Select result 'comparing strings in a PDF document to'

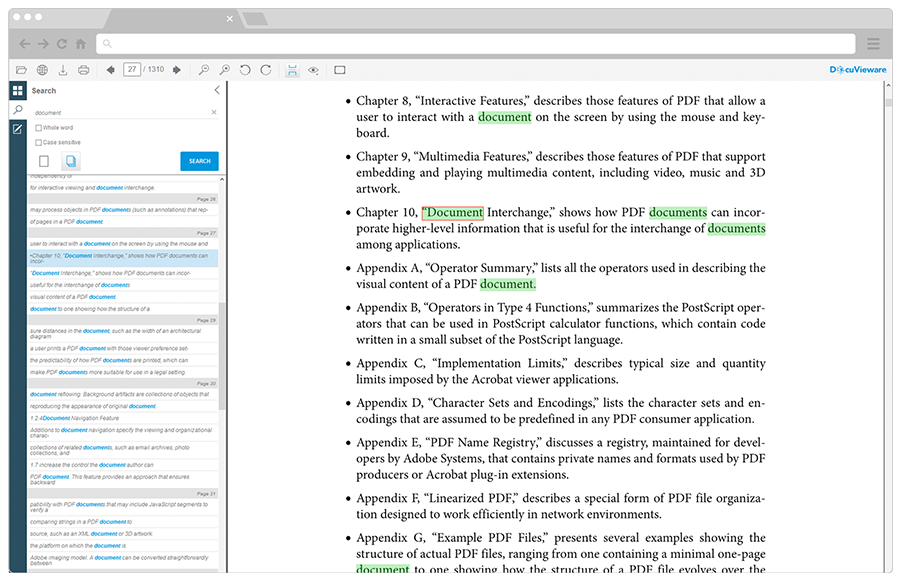click(123, 522)
